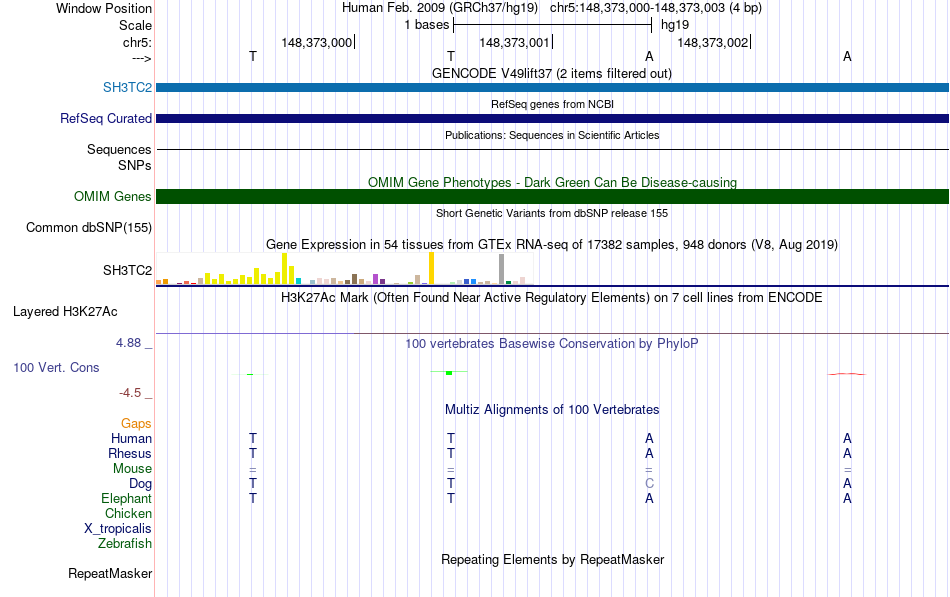The image size is (950, 597).
Task: Click the 148,373,000 ruler coordinate
Action: pos(316,42)
